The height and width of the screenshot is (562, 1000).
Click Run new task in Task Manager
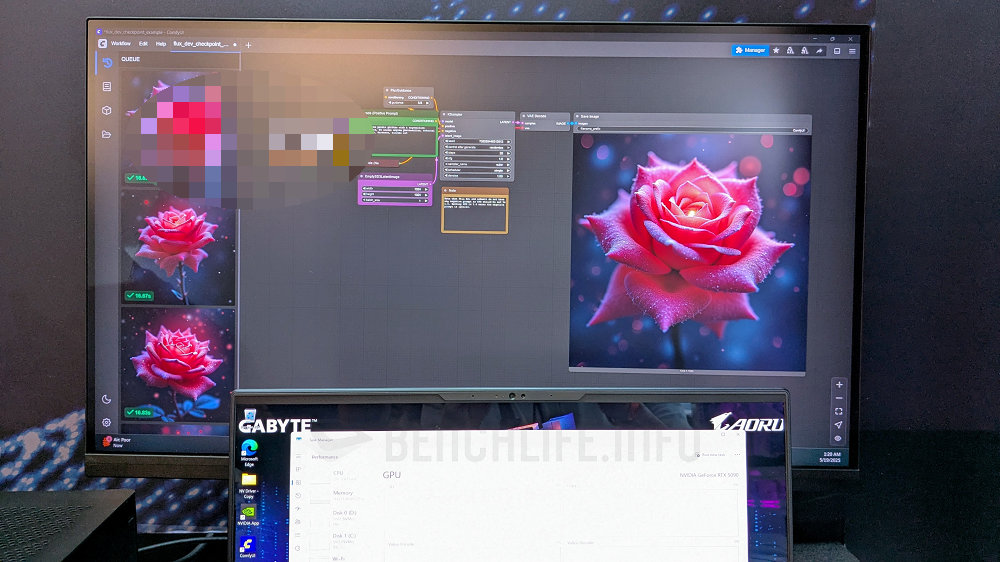click(x=711, y=454)
